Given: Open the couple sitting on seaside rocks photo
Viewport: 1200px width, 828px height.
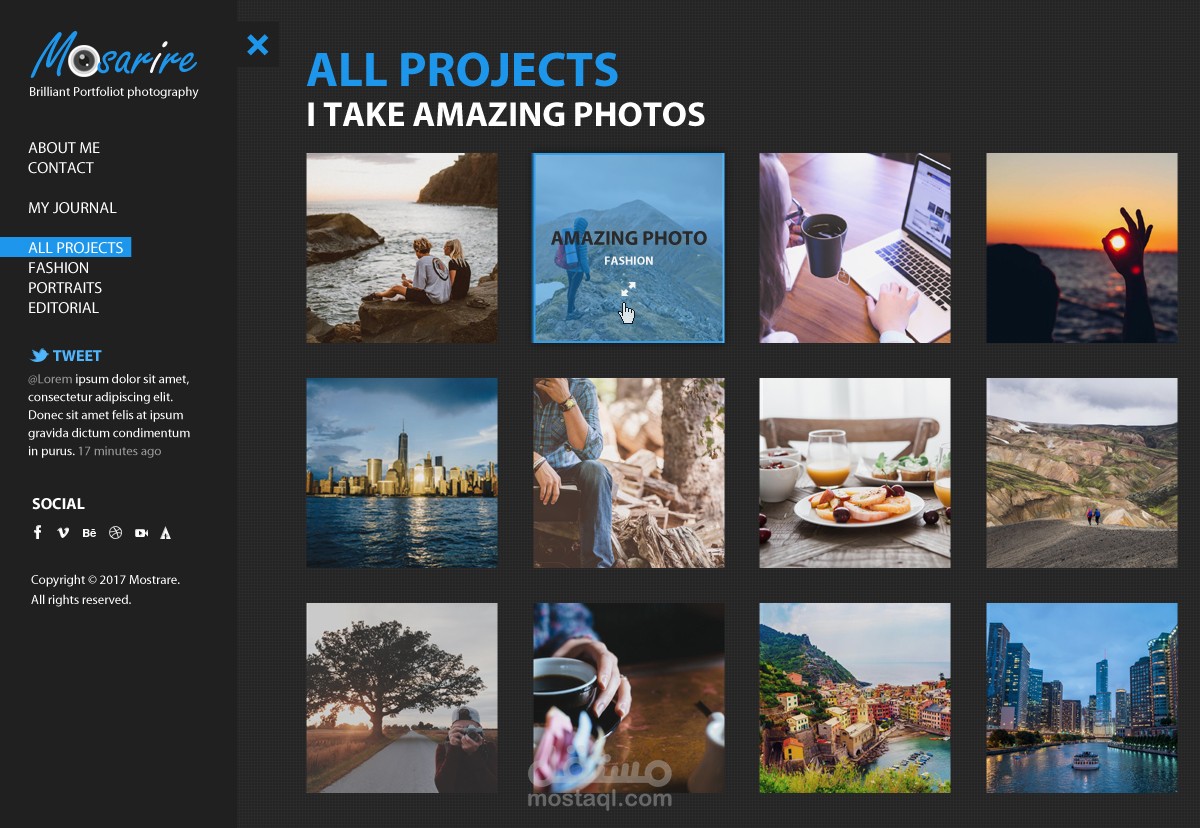Looking at the screenshot, I should (x=402, y=248).
